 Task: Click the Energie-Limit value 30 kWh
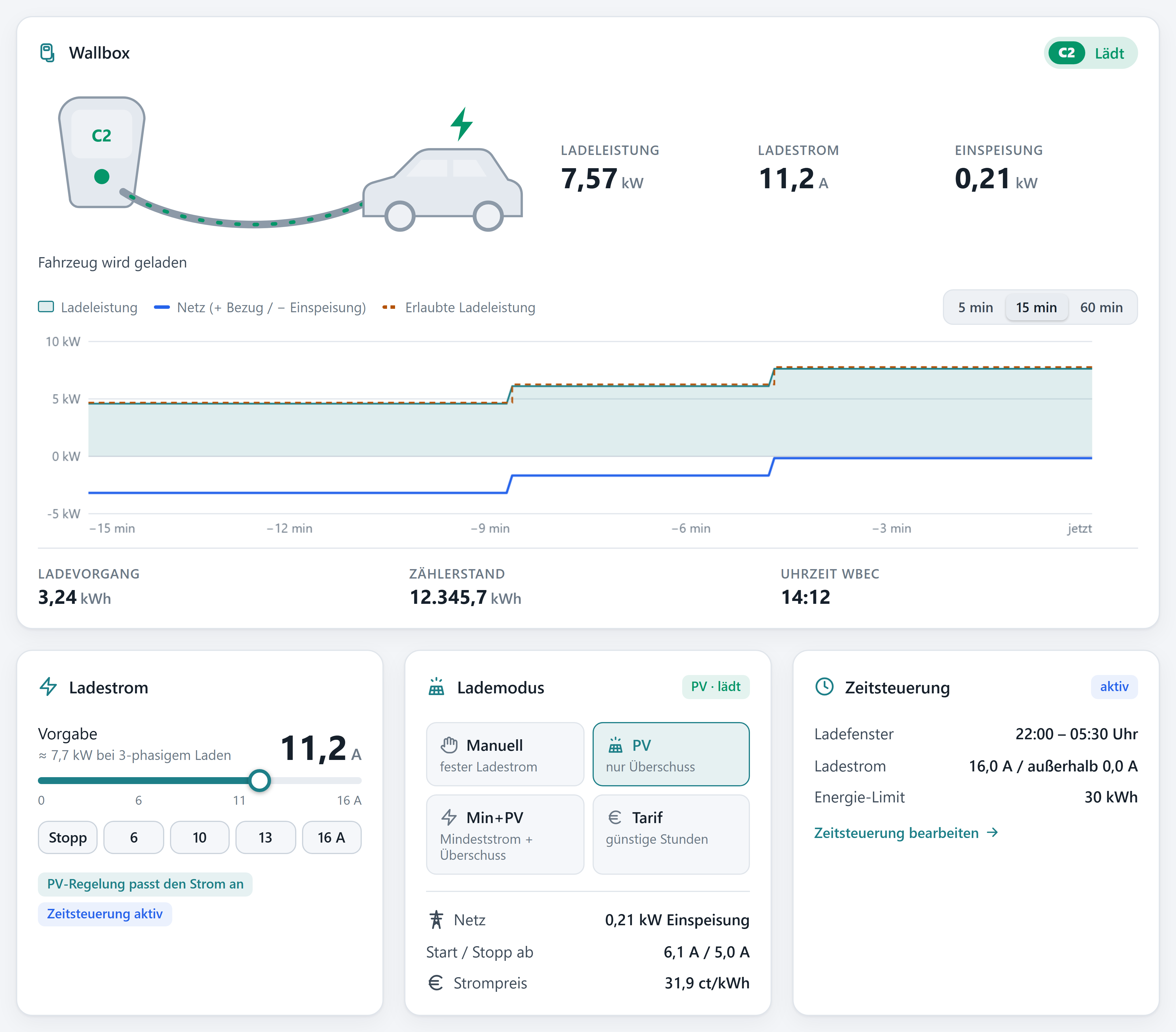coord(1111,797)
